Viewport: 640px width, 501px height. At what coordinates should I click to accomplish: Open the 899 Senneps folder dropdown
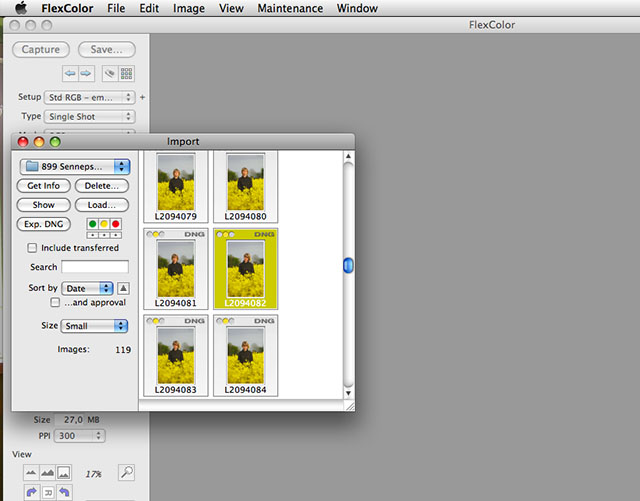point(75,167)
